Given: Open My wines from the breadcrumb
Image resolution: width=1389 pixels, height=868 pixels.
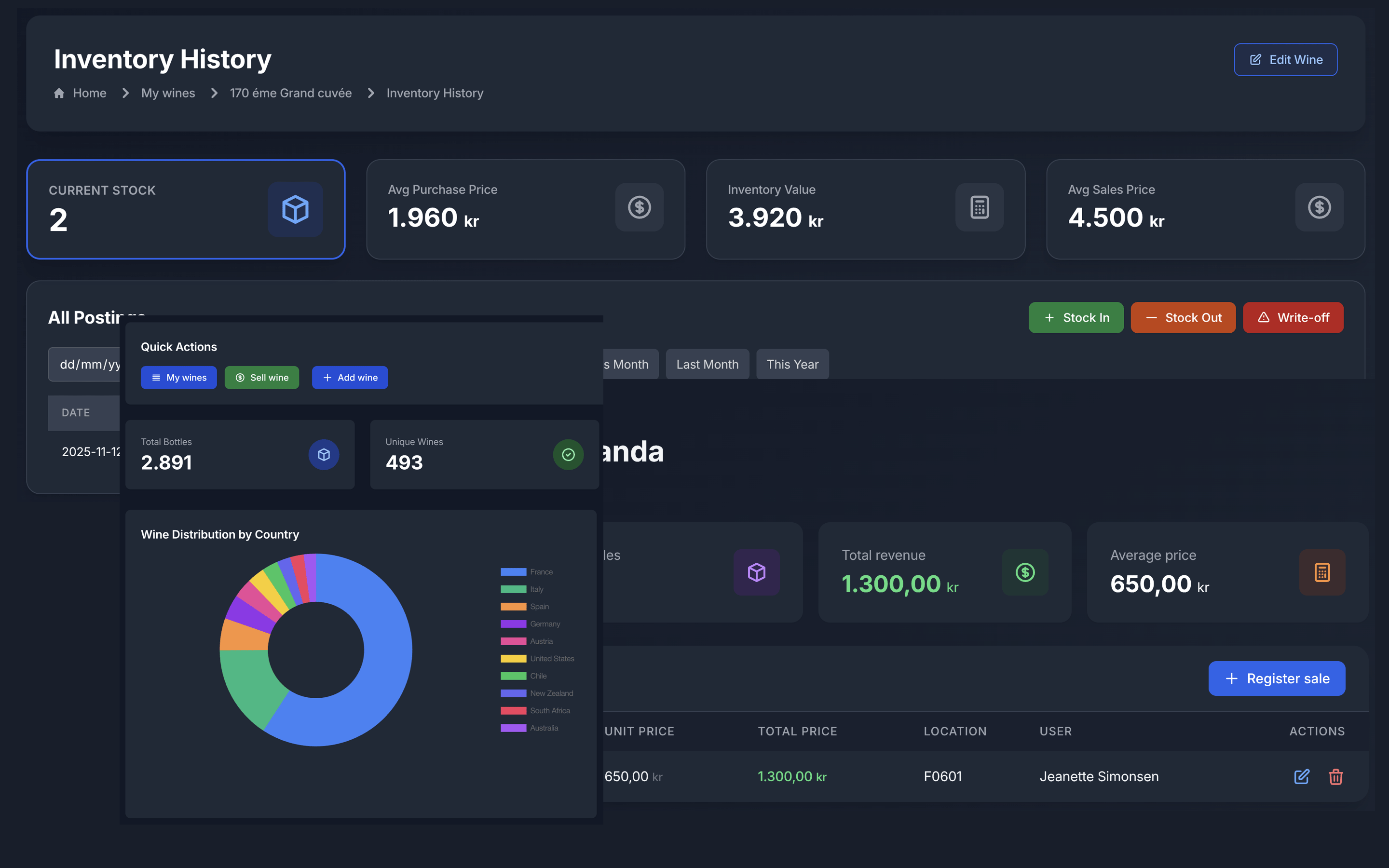Looking at the screenshot, I should (168, 93).
